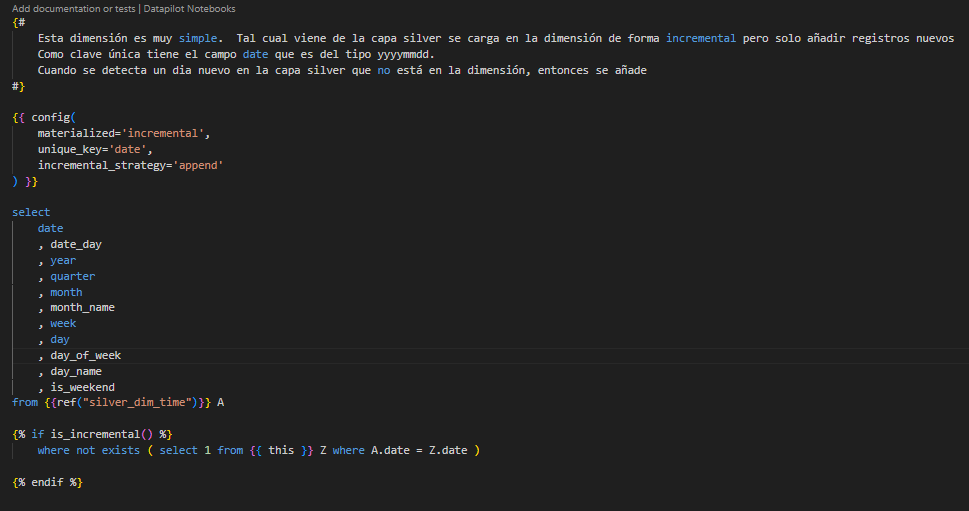Place cursor on the {{ this }} expression
Screen dimensions: 969x511
(281, 450)
